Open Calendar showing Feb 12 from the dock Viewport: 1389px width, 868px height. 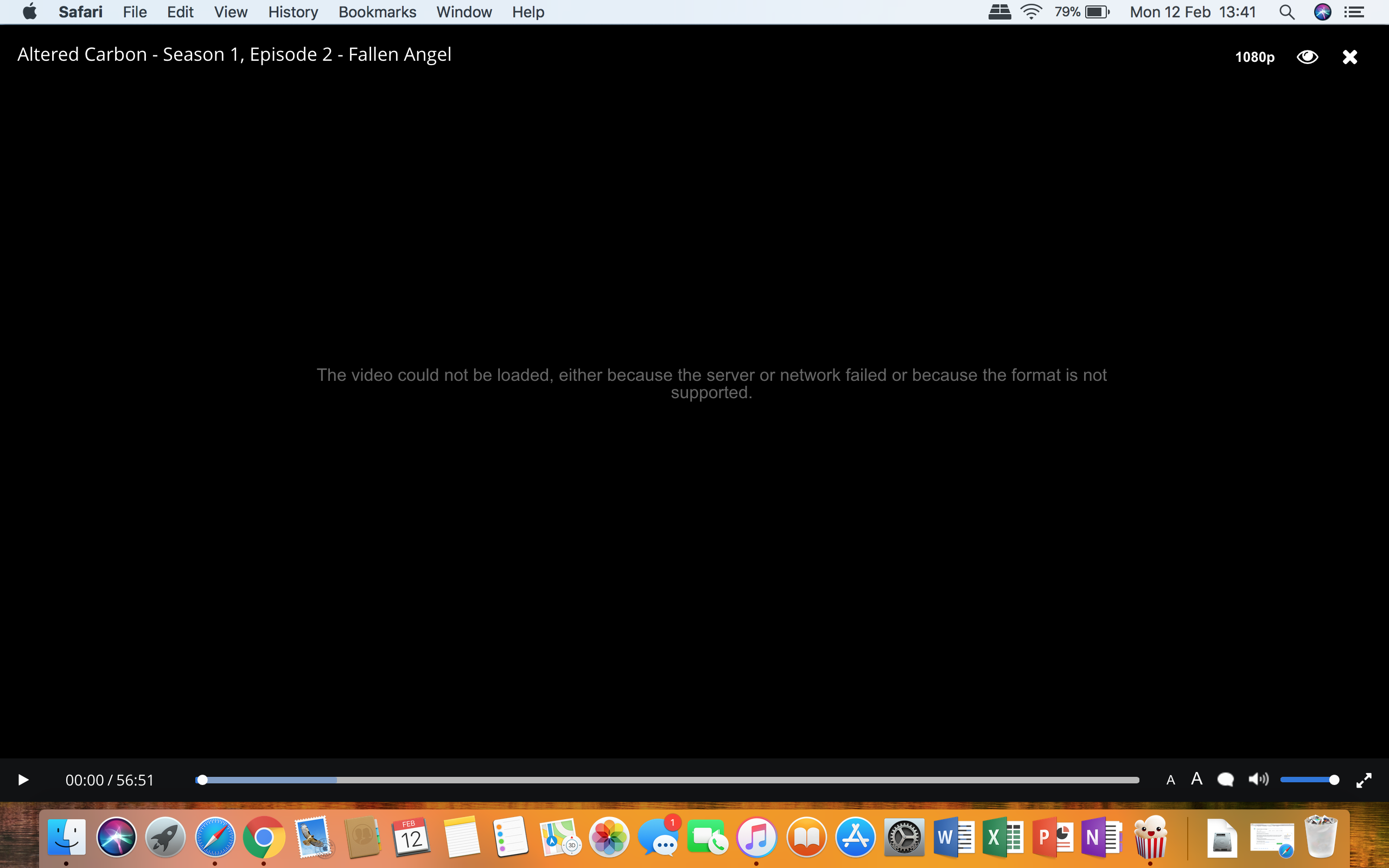[411, 837]
